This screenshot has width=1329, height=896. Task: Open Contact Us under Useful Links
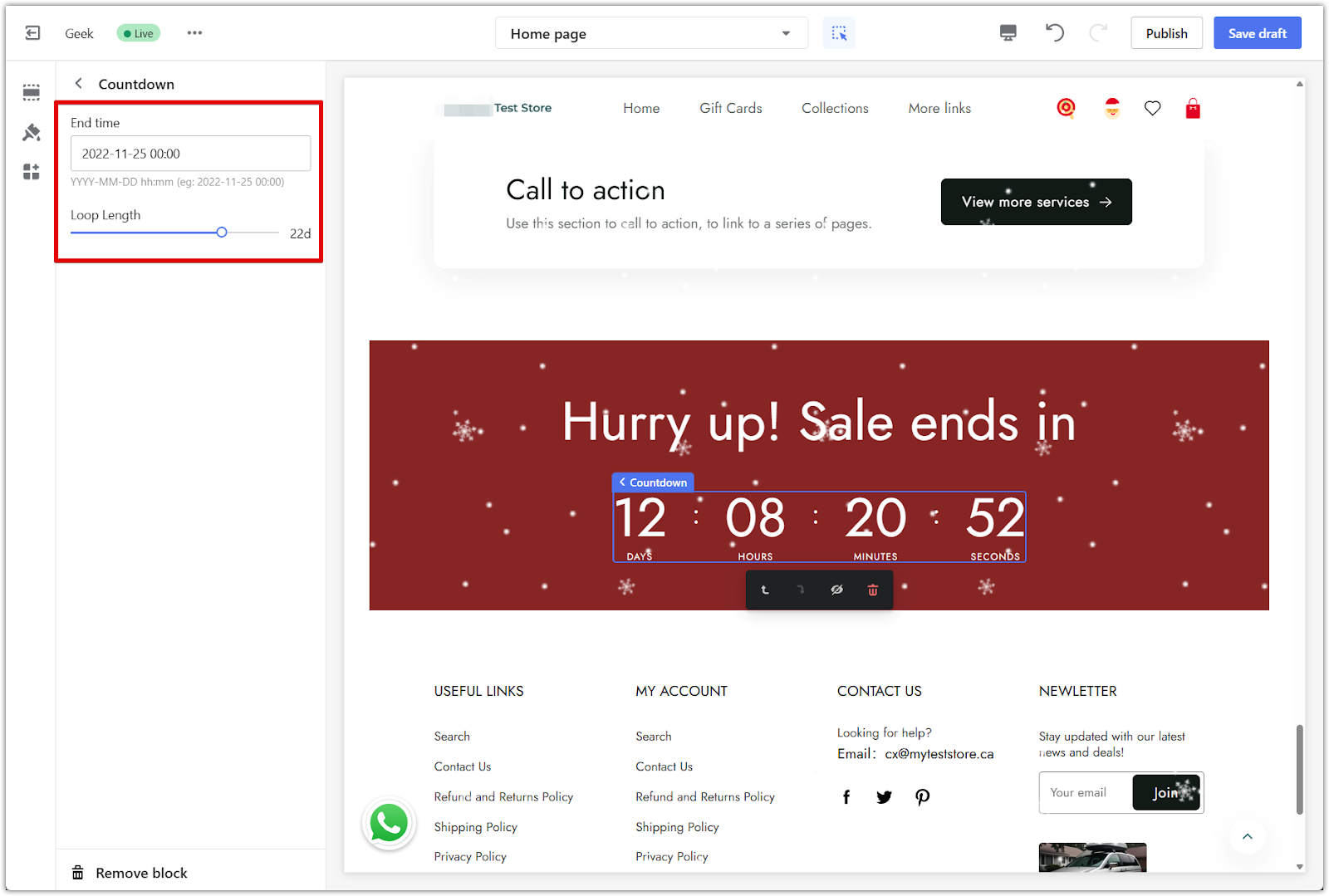[x=463, y=766]
